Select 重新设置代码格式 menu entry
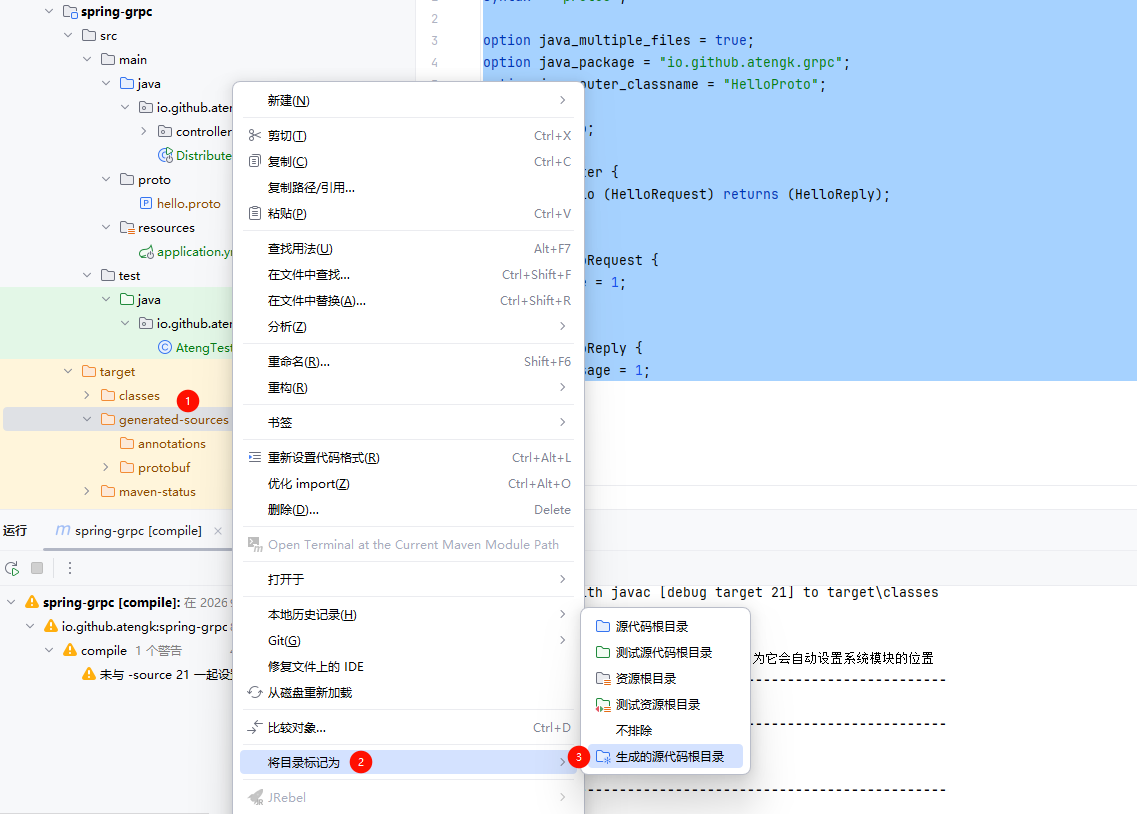The width and height of the screenshot is (1137, 814). [x=322, y=458]
